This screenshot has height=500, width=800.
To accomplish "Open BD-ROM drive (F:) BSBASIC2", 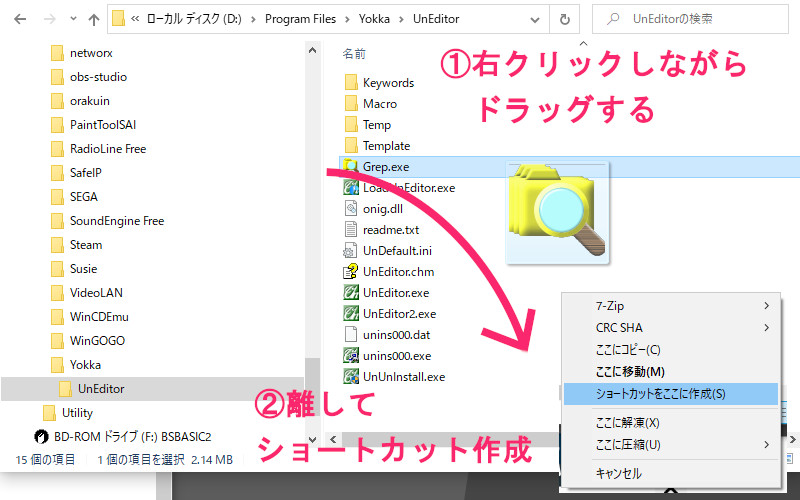I will click(x=122, y=437).
